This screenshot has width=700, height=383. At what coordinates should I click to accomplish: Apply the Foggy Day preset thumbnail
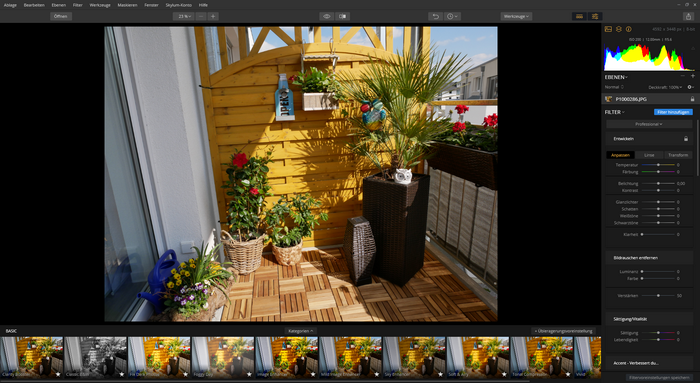(223, 357)
